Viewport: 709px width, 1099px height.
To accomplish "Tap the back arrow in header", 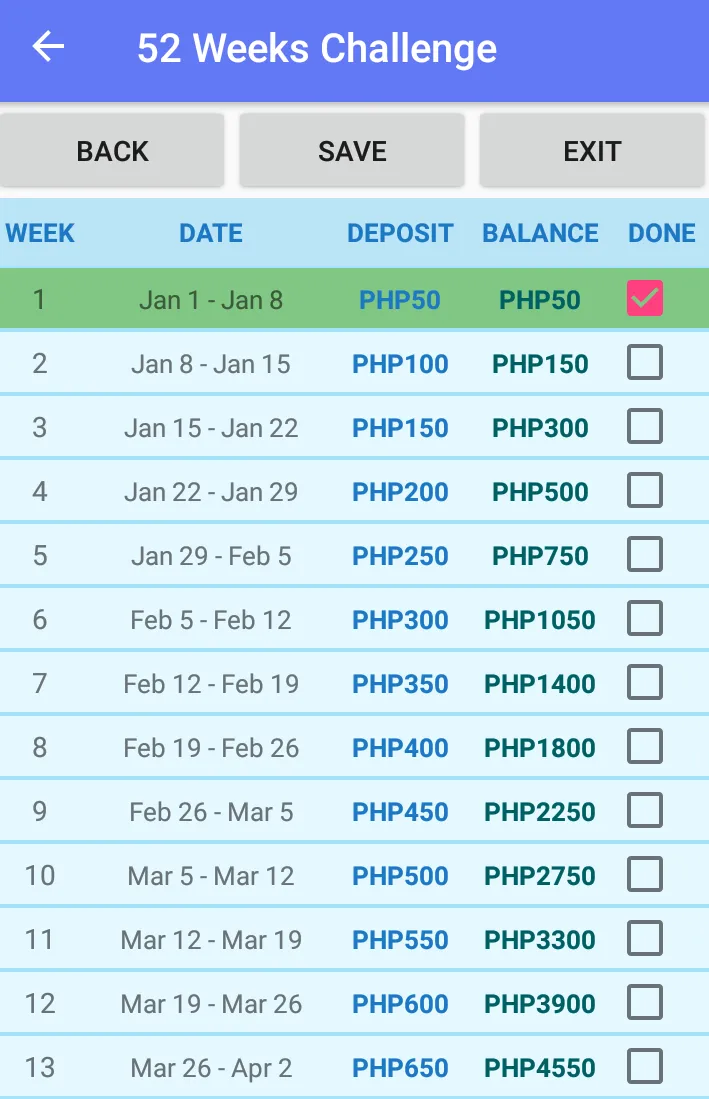I will [48, 48].
